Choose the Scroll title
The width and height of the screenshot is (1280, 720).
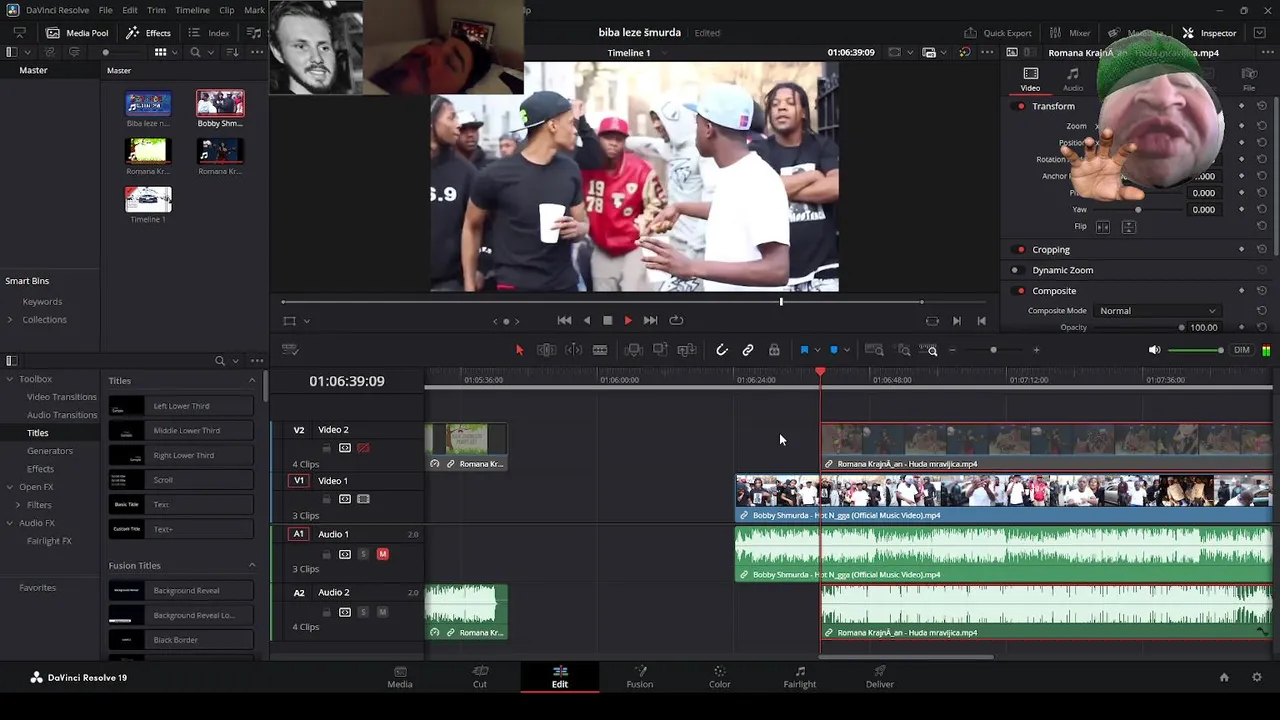[x=181, y=480]
